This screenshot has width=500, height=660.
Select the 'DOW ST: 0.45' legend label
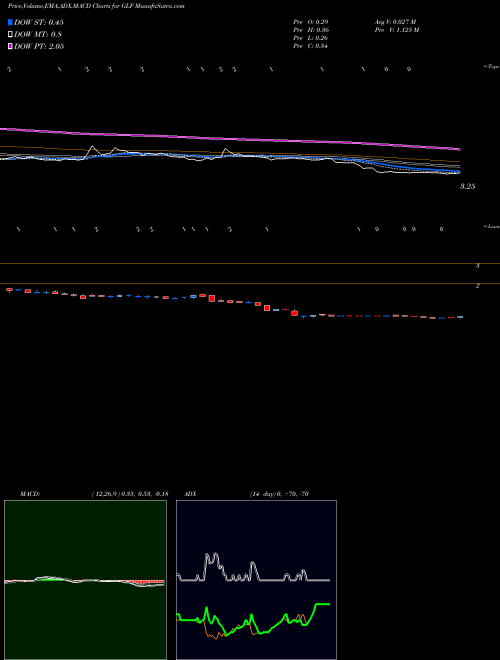click(39, 22)
